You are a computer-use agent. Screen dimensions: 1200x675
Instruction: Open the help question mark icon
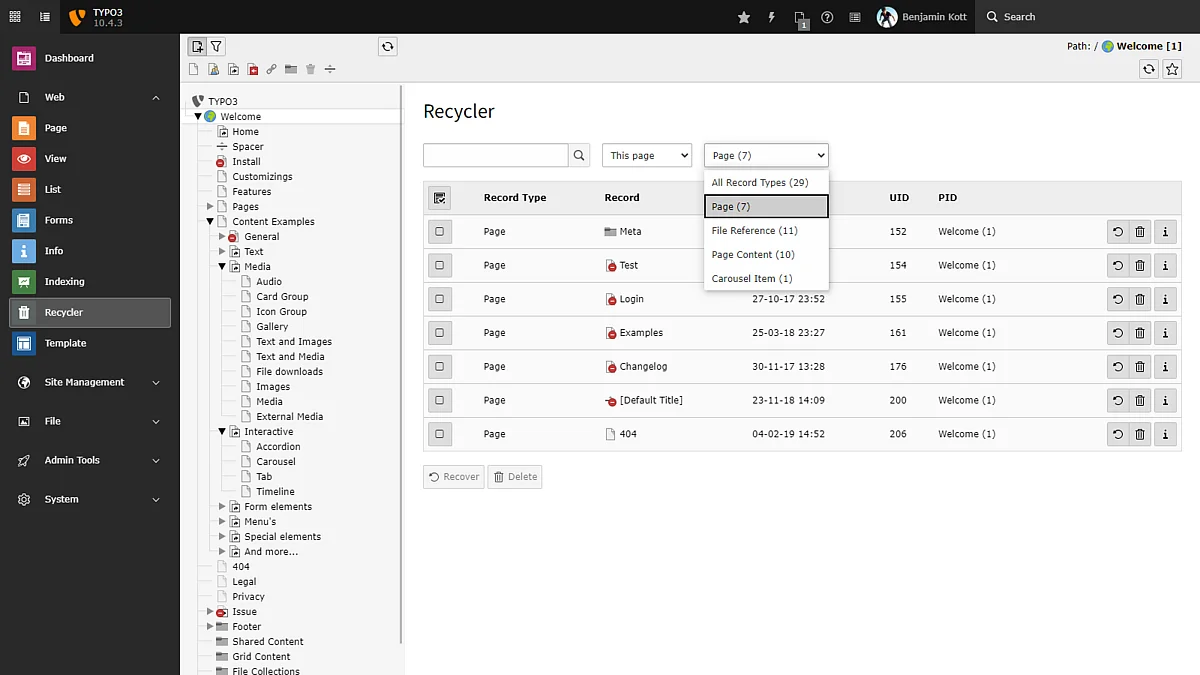click(x=827, y=17)
